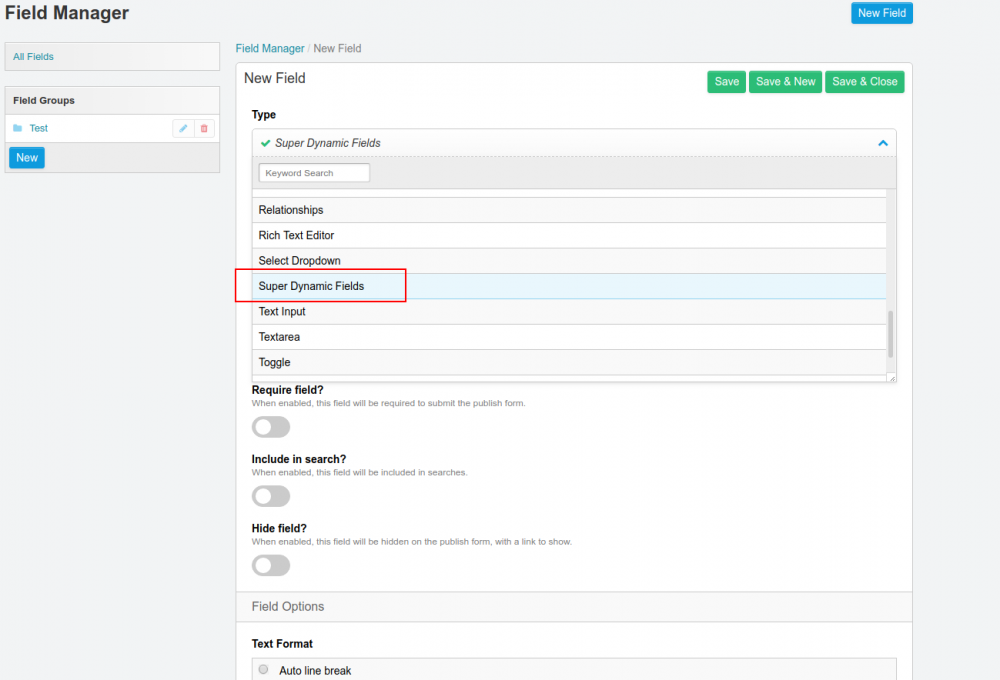Choose Toggle field type
Viewport: 1000px width, 680px height.
point(569,362)
